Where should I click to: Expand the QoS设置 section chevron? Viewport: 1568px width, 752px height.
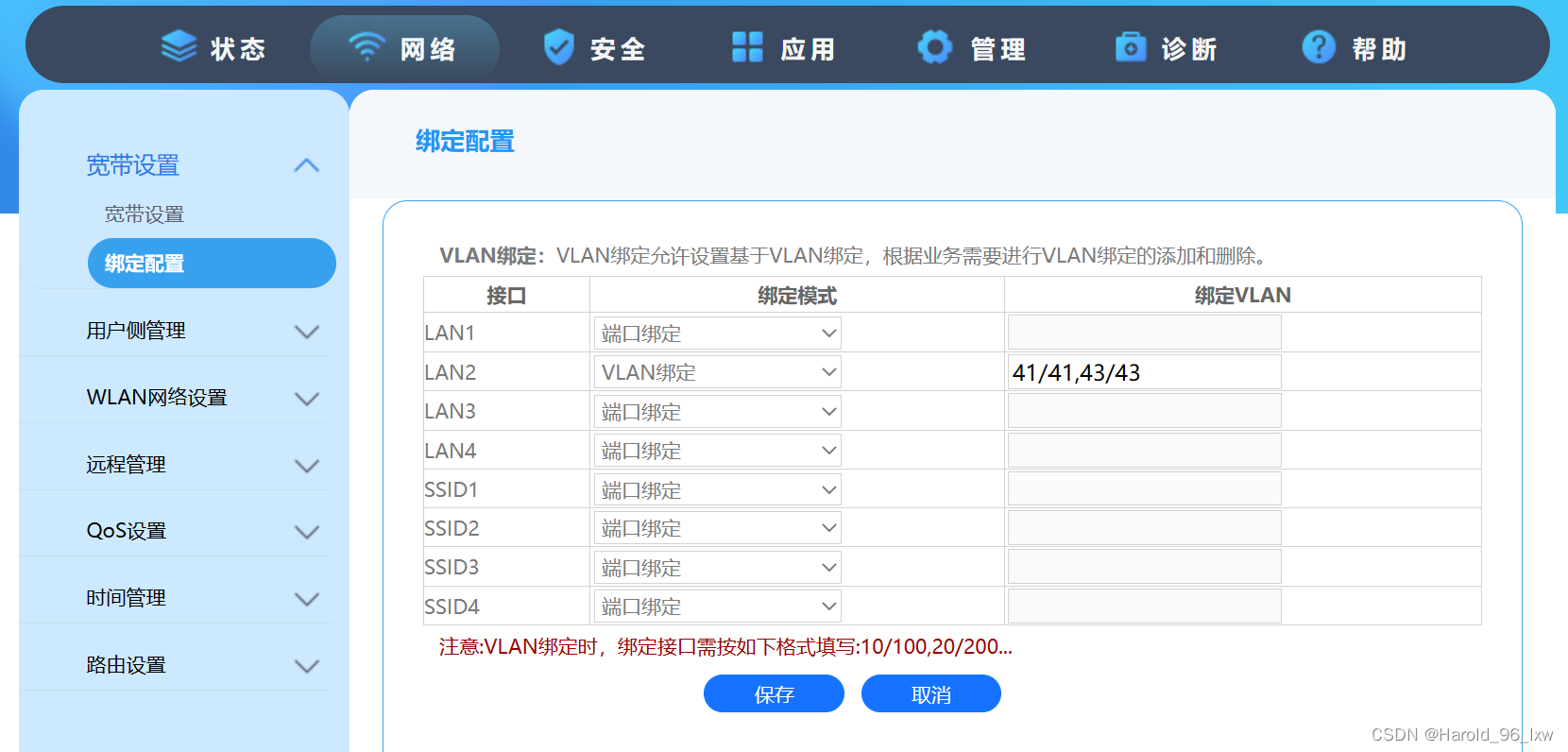click(x=307, y=532)
